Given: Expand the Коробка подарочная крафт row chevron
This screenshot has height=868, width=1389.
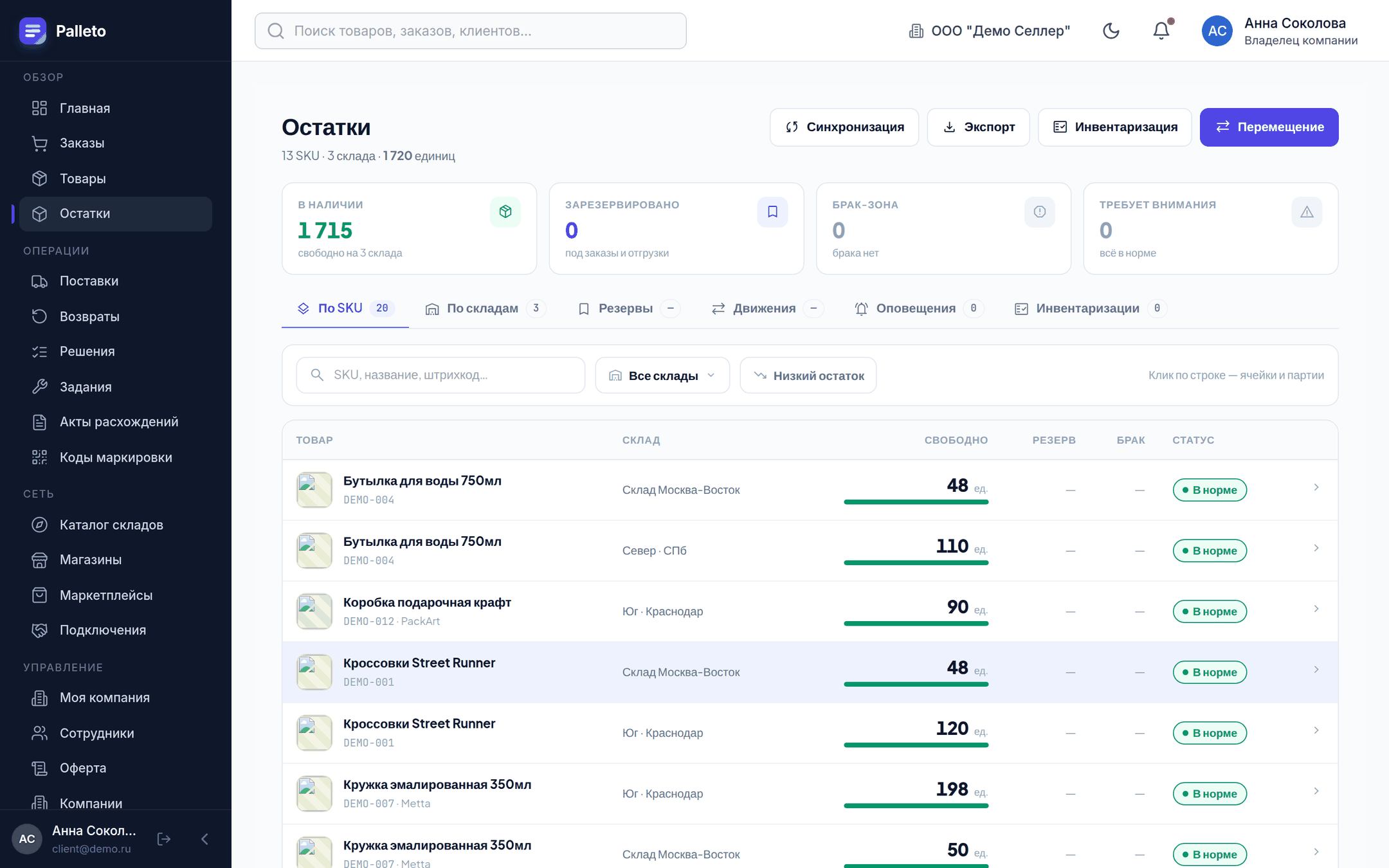Looking at the screenshot, I should 1316,608.
